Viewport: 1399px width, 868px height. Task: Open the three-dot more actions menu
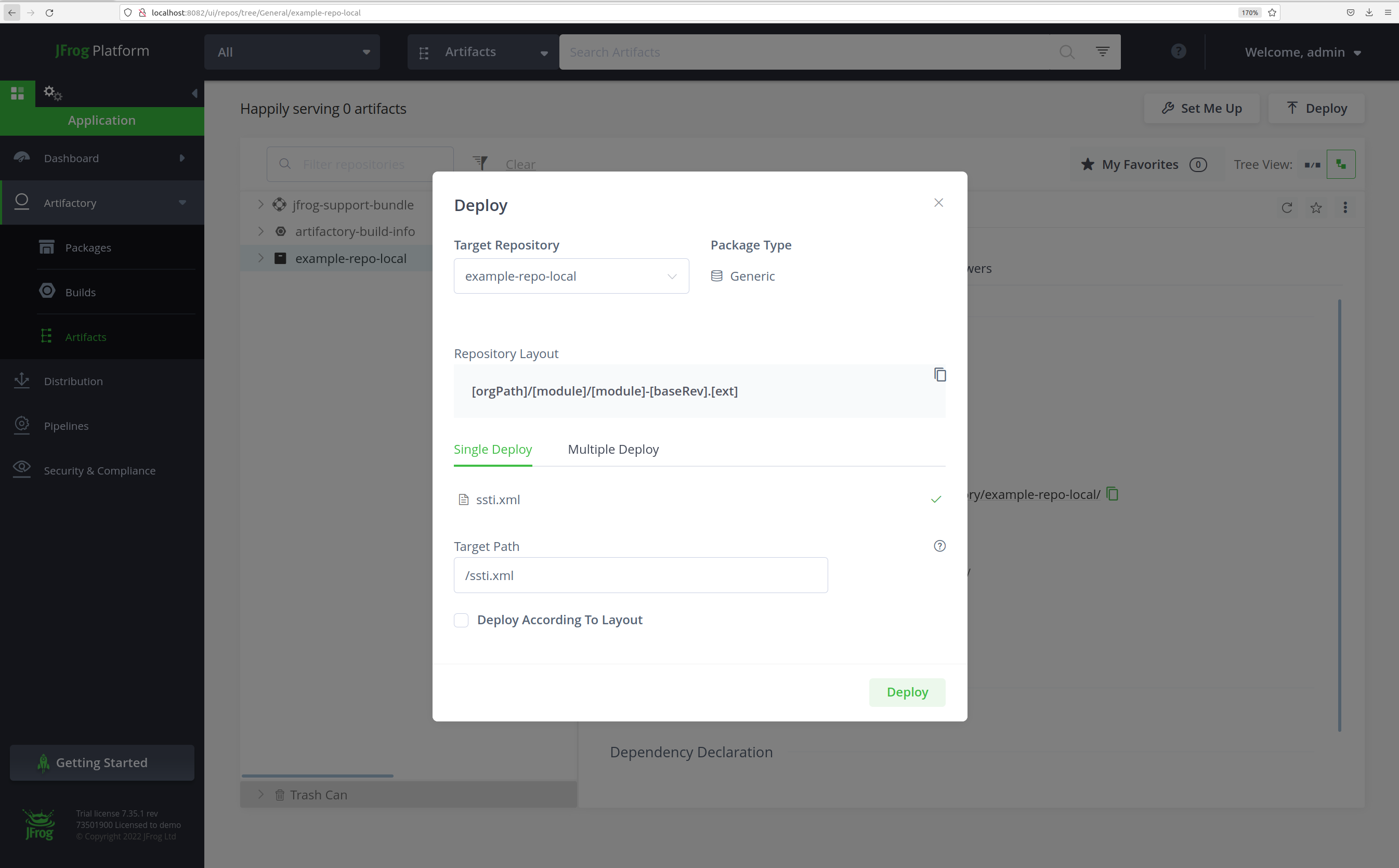coord(1345,208)
